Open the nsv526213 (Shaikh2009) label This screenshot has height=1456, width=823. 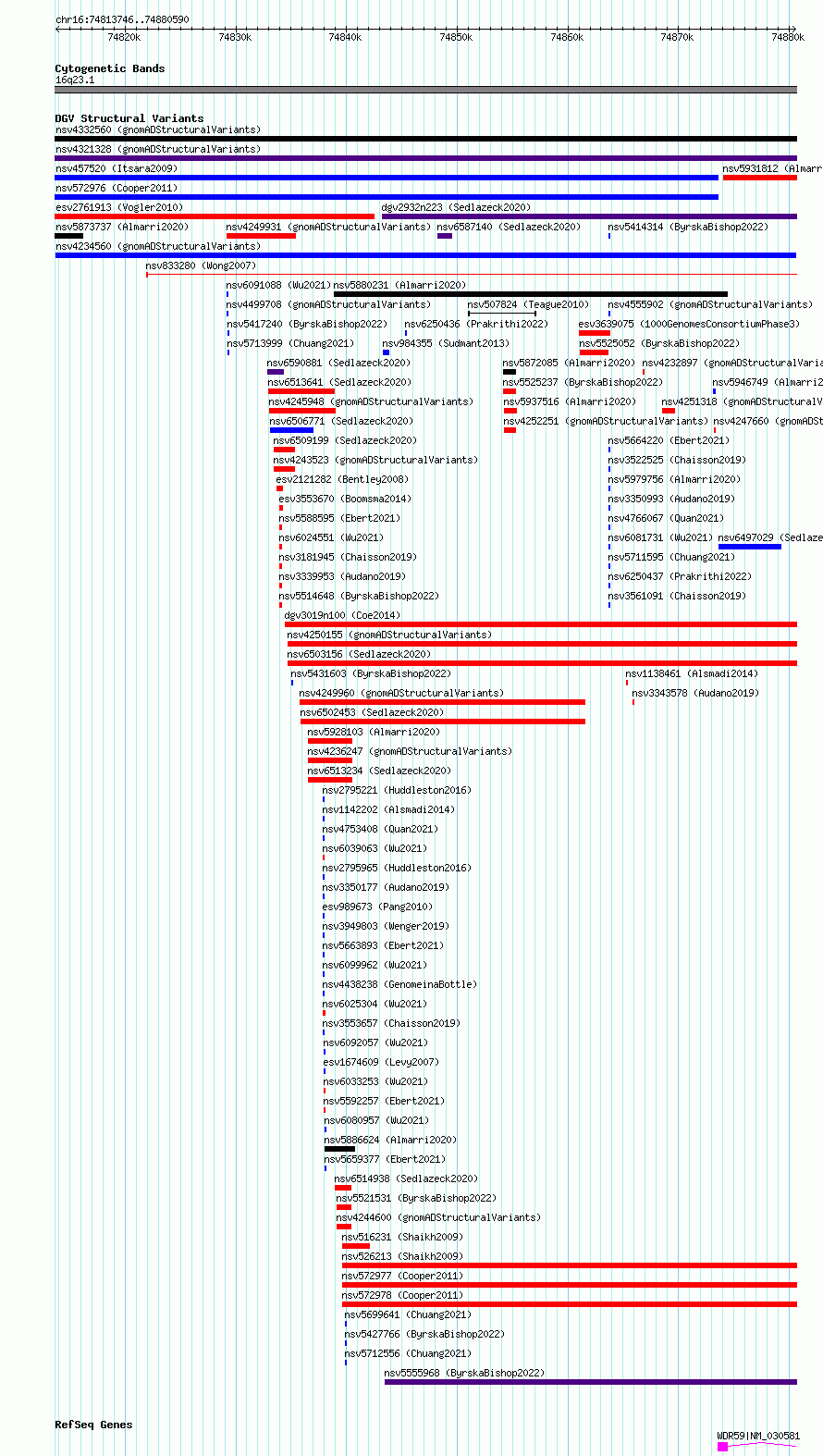click(403, 1256)
